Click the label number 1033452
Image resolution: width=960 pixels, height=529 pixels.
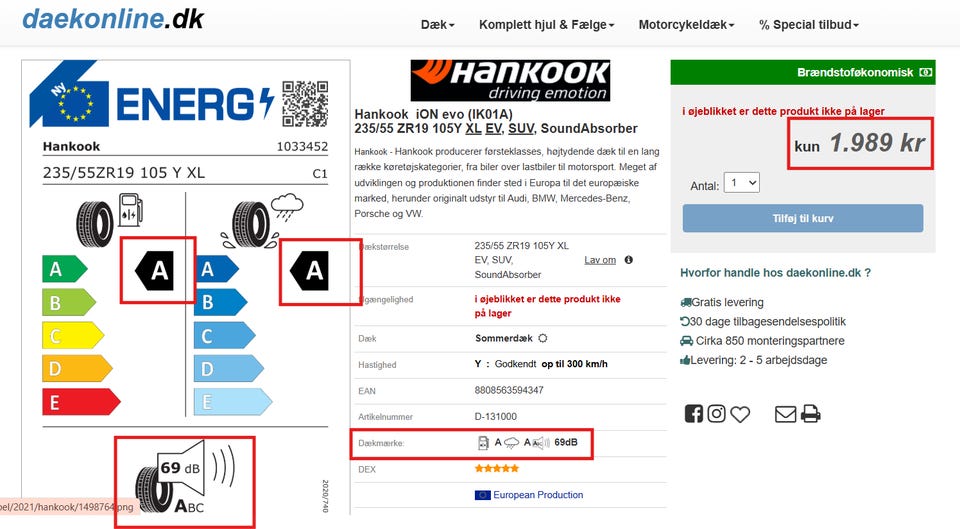(302, 146)
